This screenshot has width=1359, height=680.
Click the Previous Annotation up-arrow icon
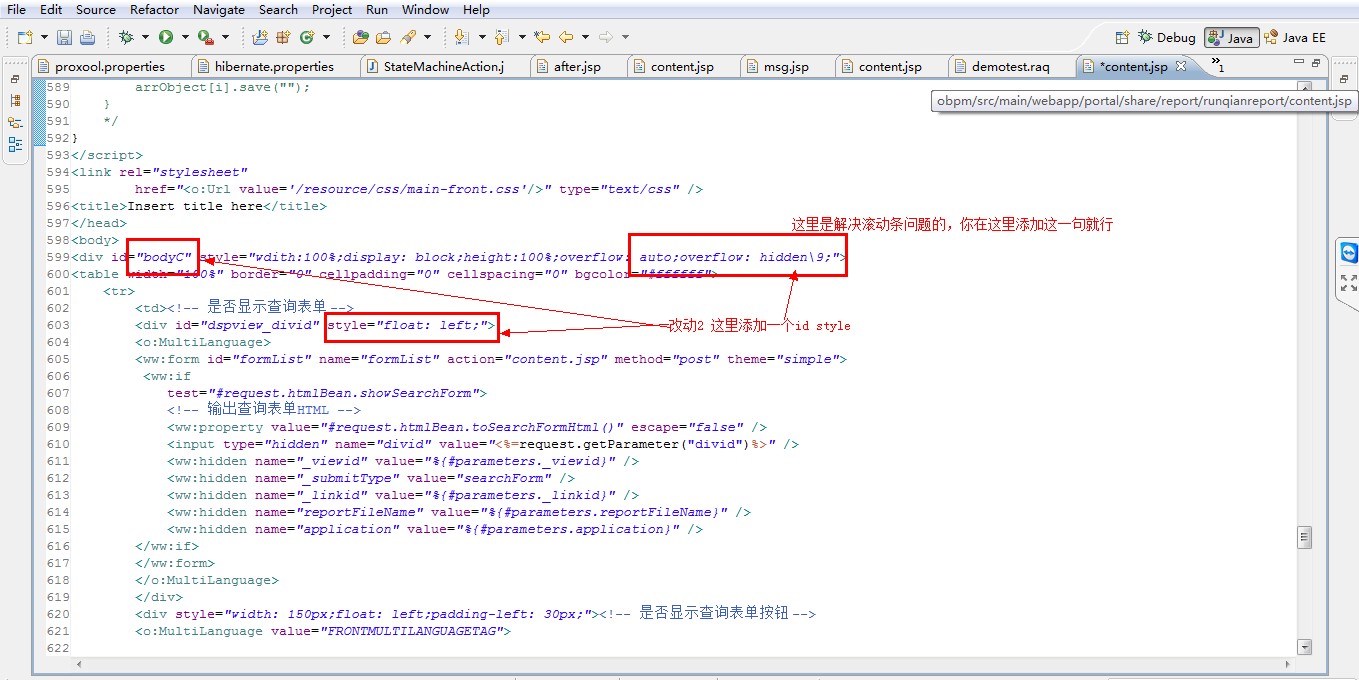coord(501,37)
